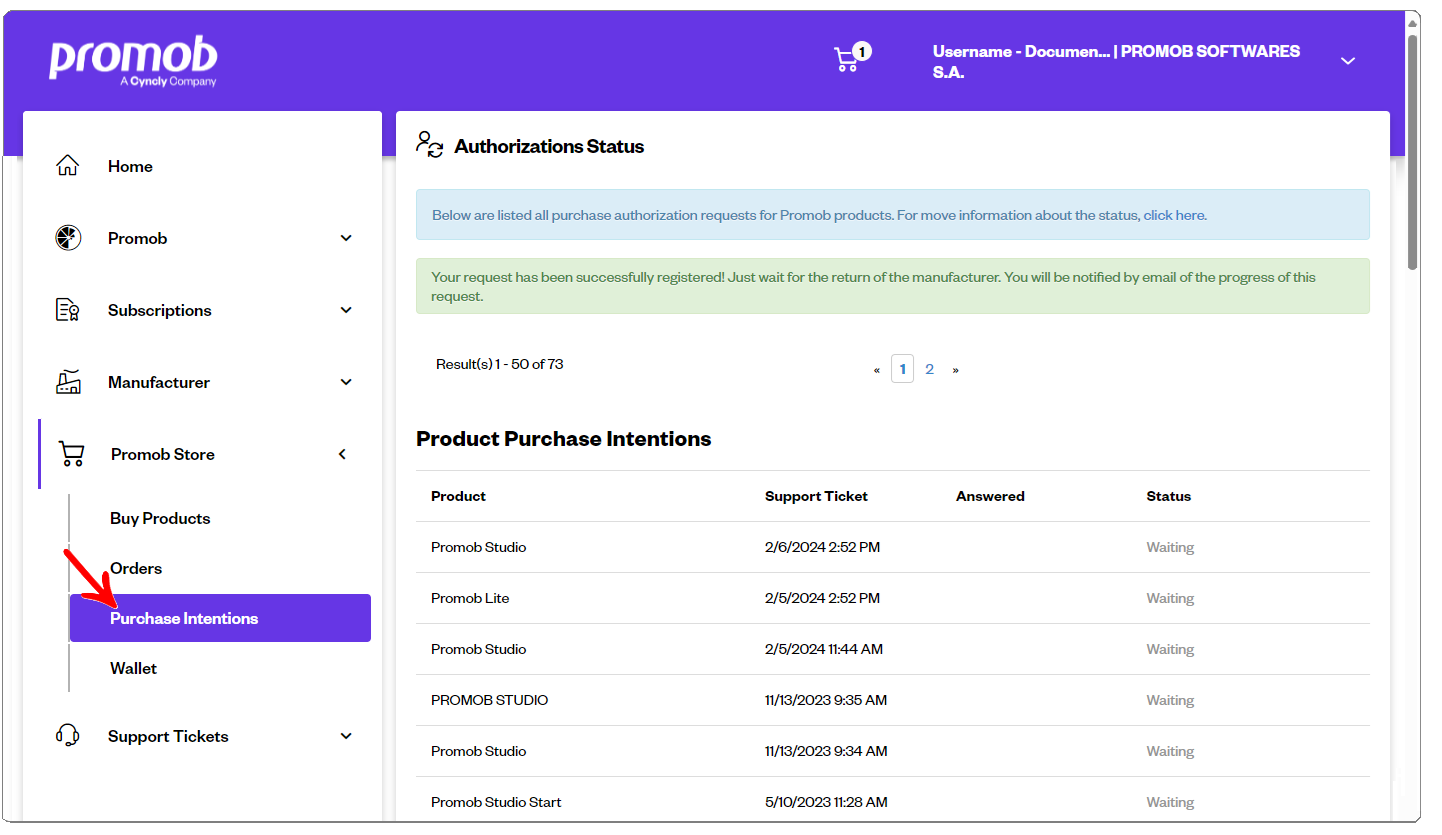The width and height of the screenshot is (1442, 835).
Task: Expand the Promob menu chevron
Action: coord(346,238)
